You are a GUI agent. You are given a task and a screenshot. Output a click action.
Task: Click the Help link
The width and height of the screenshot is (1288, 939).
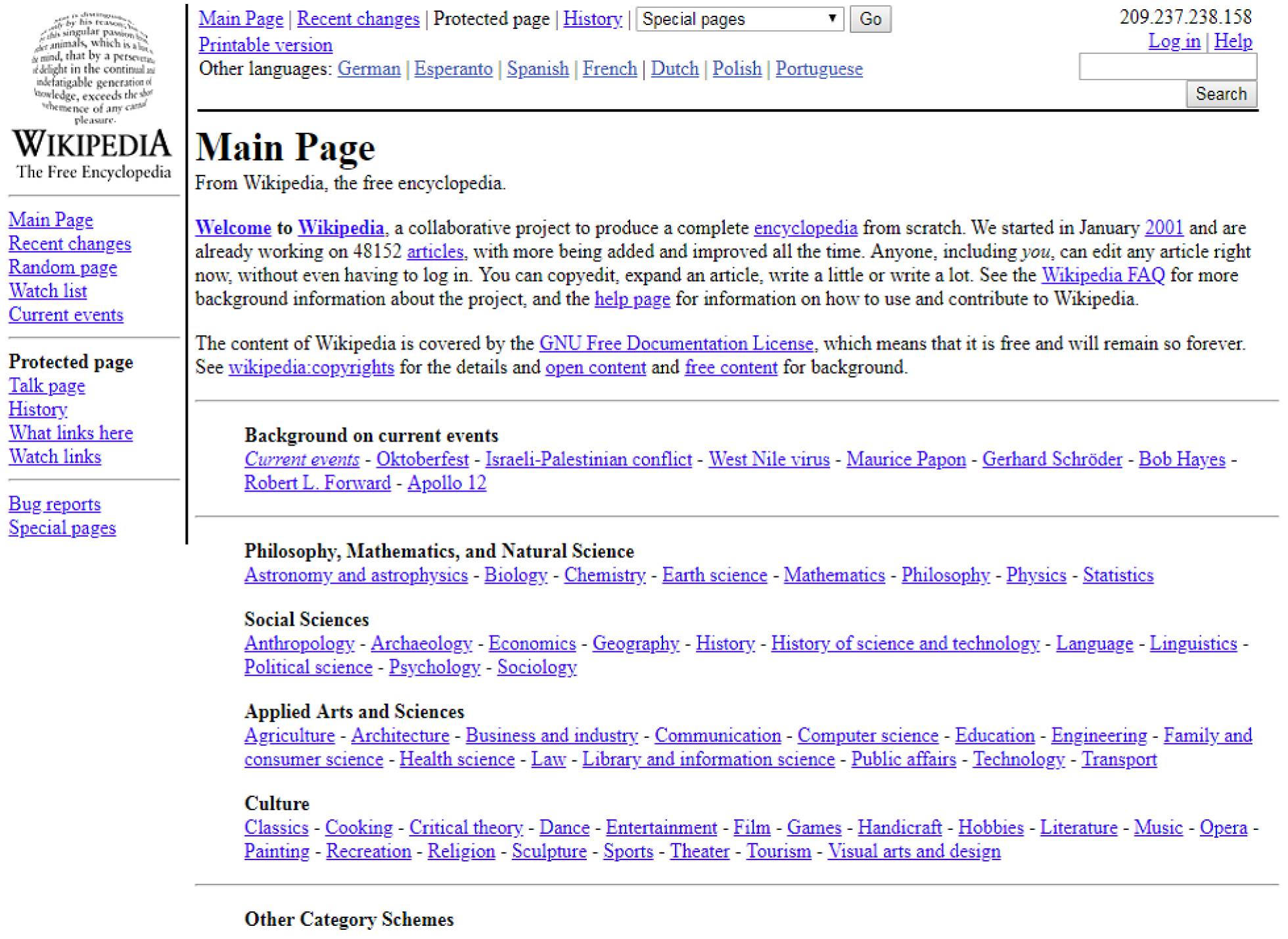1233,41
